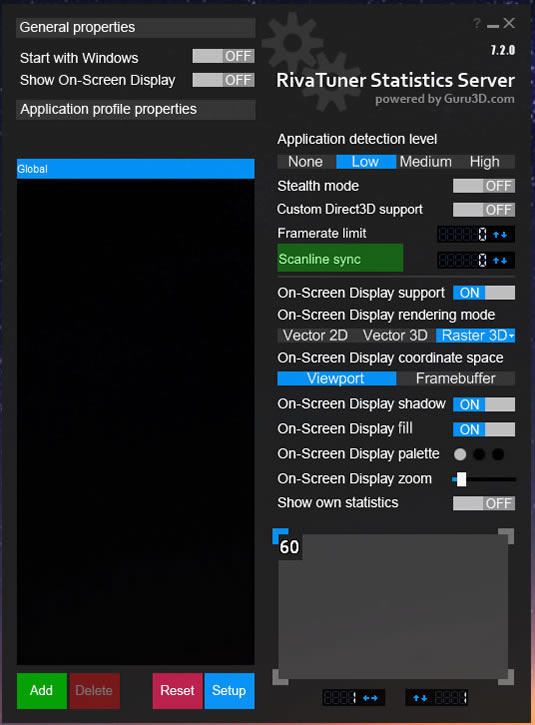The image size is (535, 725).
Task: Select the Global profile row
Action: click(x=135, y=169)
